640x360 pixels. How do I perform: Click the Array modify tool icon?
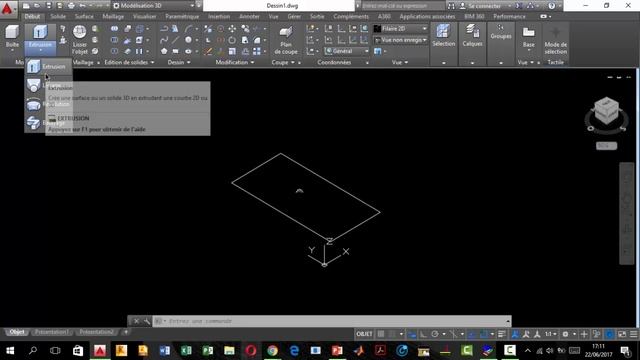click(x=257, y=51)
